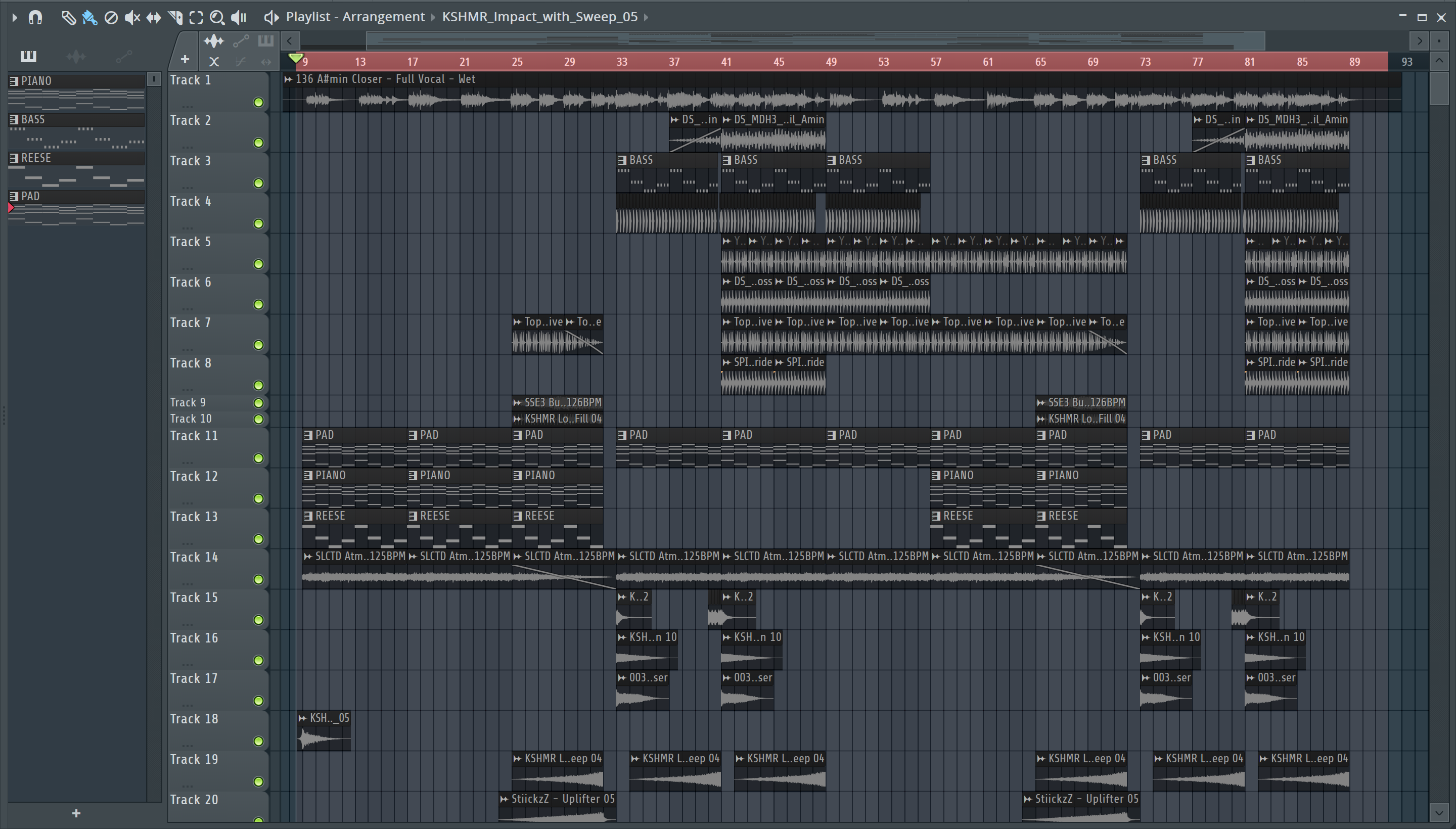
Task: Select the Slip tool arrows icon
Action: tap(153, 18)
